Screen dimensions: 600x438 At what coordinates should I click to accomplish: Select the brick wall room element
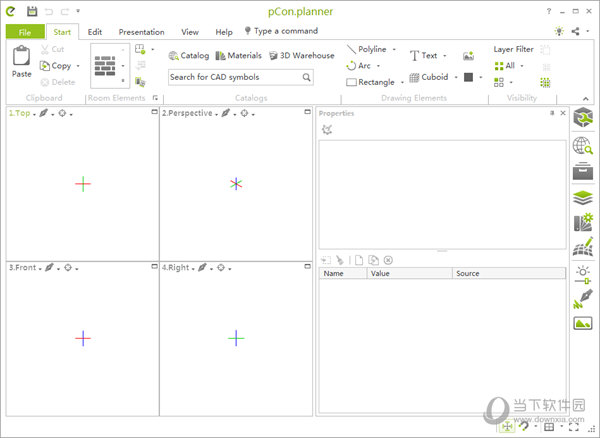105,66
